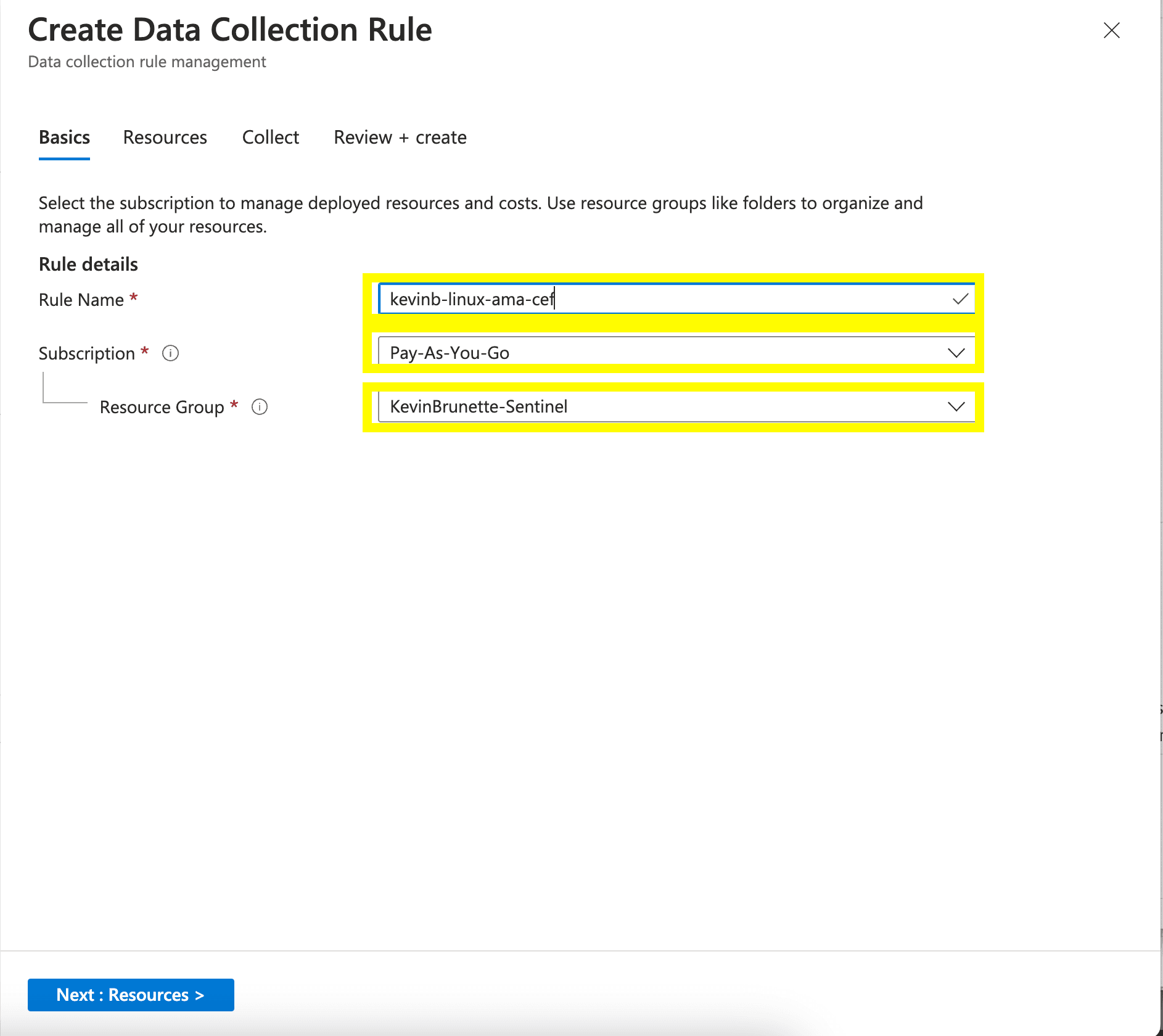Click the Resource Group info icon
The height and width of the screenshot is (1036, 1163).
(260, 407)
